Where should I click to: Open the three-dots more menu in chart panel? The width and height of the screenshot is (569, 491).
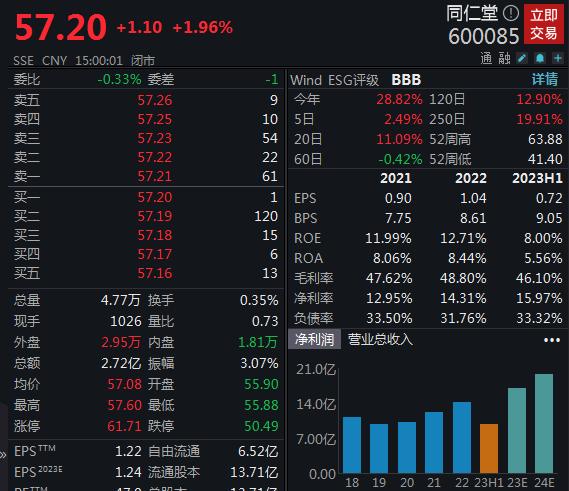[552, 340]
